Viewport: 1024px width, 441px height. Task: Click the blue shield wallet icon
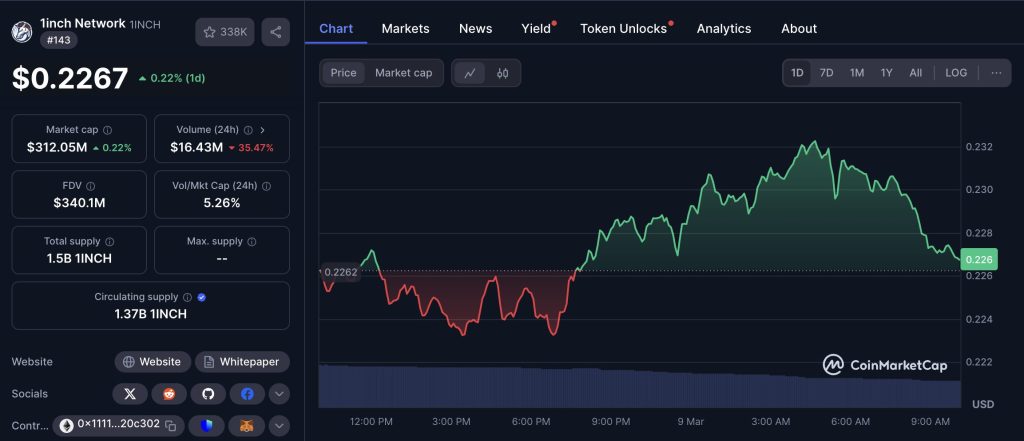206,426
